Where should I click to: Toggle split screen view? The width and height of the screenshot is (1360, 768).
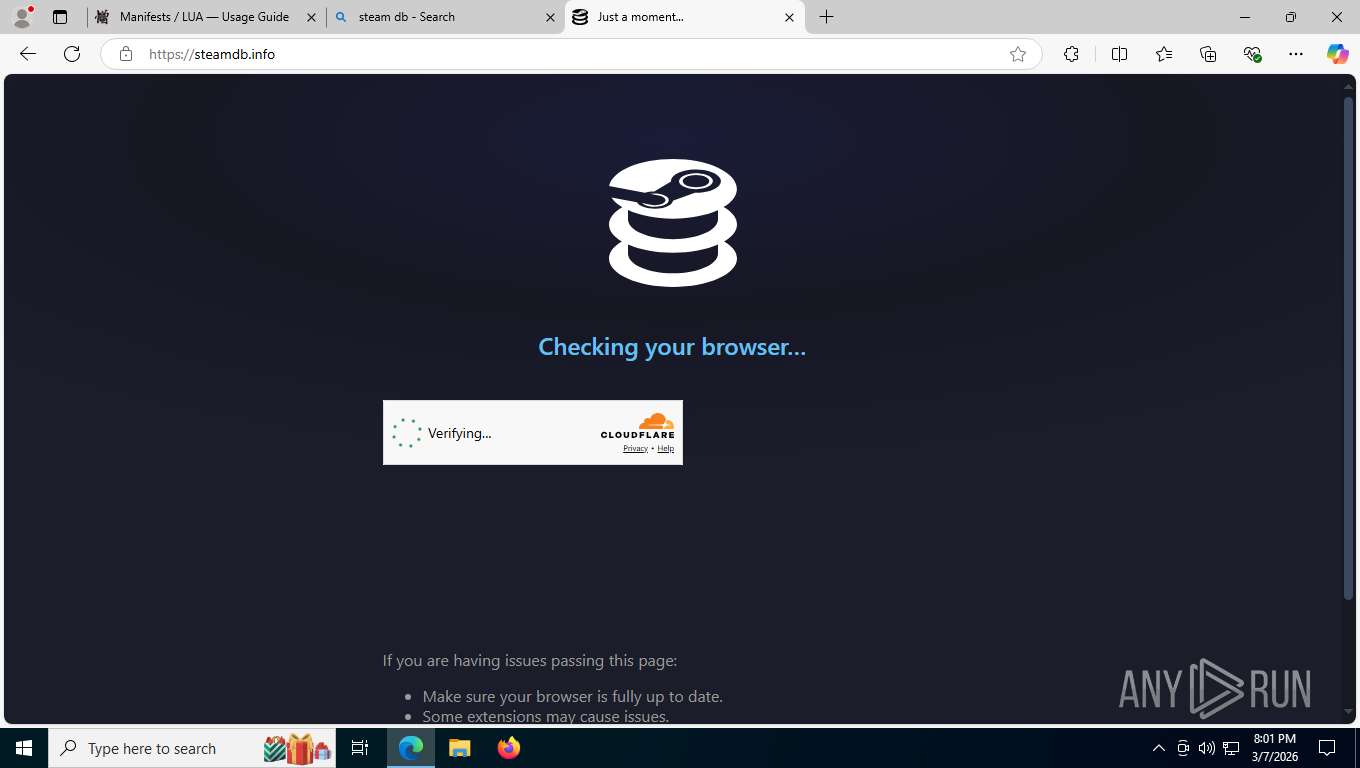click(1119, 54)
